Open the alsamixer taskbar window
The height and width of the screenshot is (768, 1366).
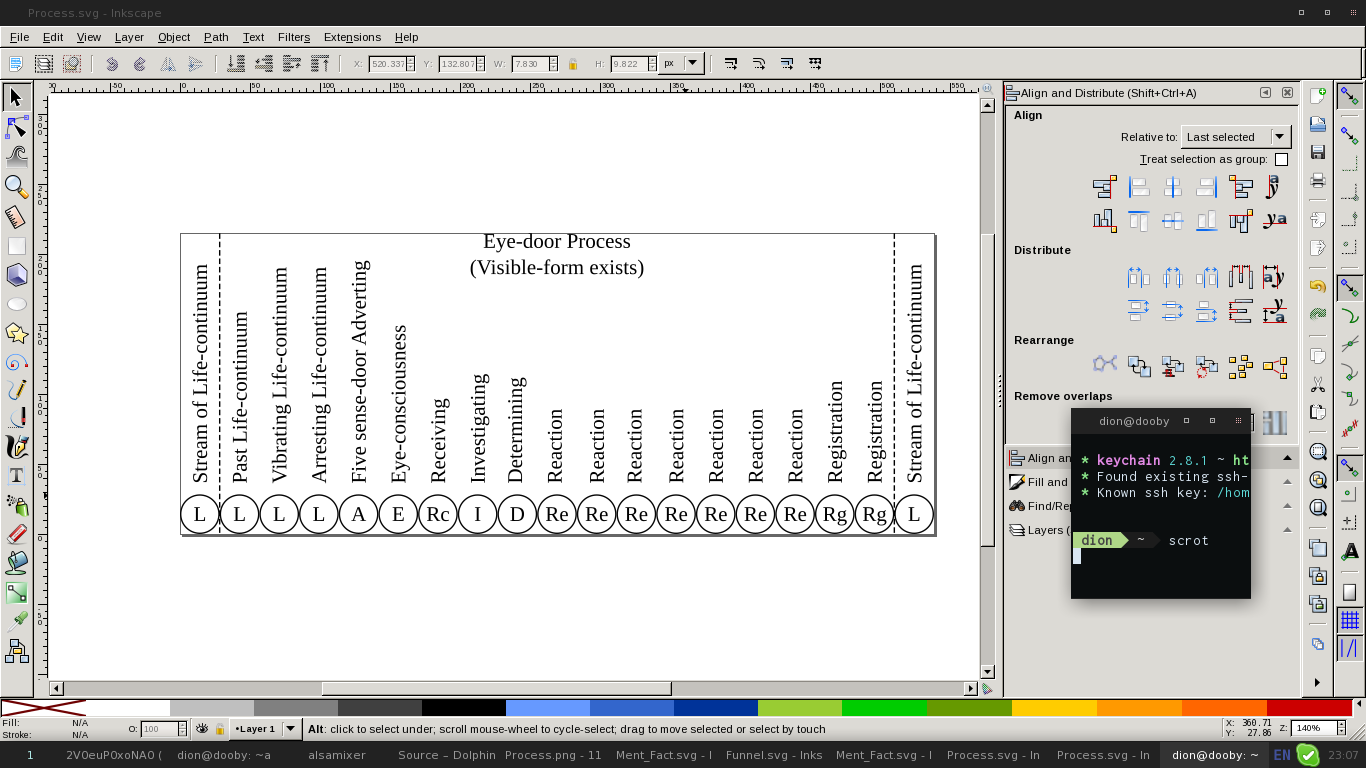pyautogui.click(x=337, y=755)
